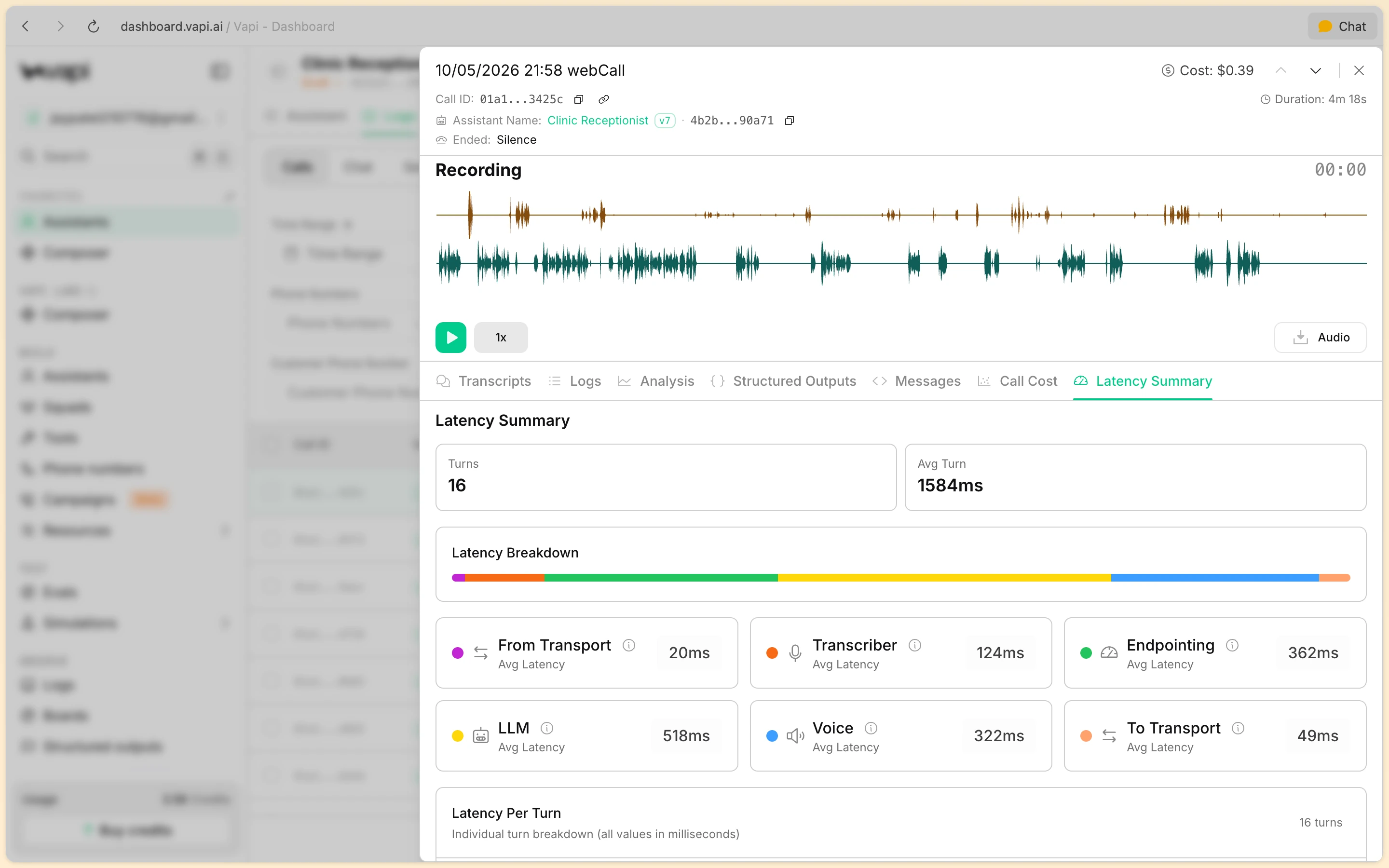Click the From Transport arrows icon
This screenshot has height=868, width=1389.
(480, 653)
